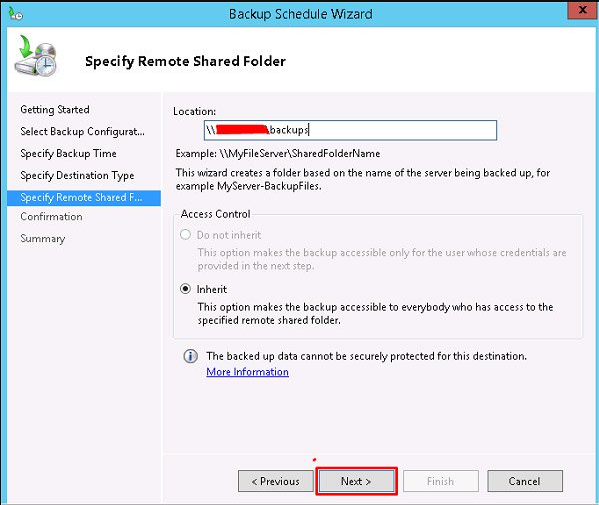Click the Confirmation step in sidebar

[x=51, y=217]
